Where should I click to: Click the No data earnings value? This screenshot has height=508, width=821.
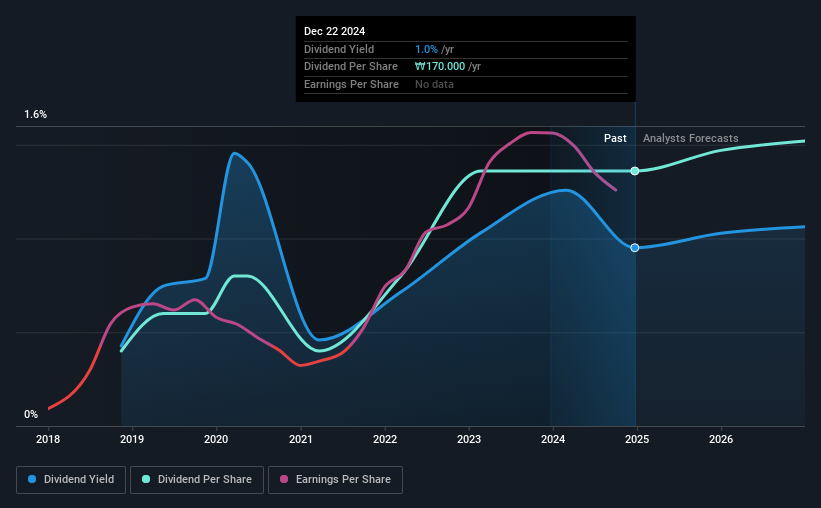coord(434,84)
